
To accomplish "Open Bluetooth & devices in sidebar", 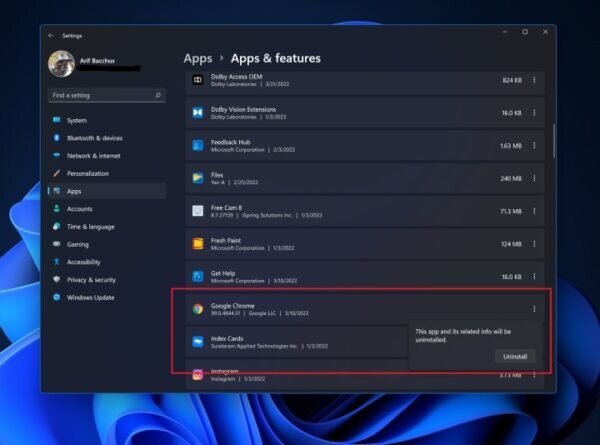I will pos(108,138).
